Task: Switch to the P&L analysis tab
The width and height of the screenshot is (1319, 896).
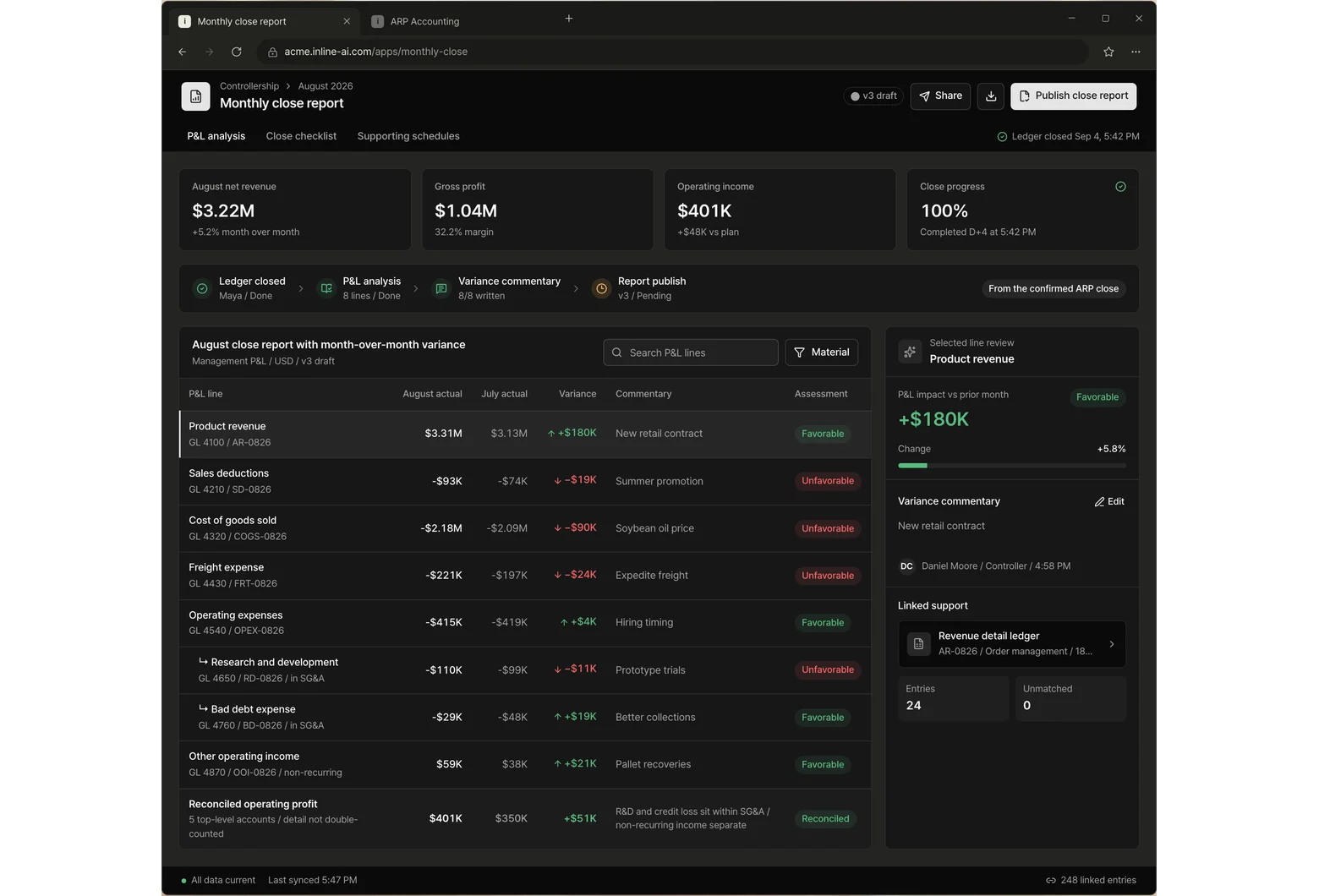Action: 216,136
